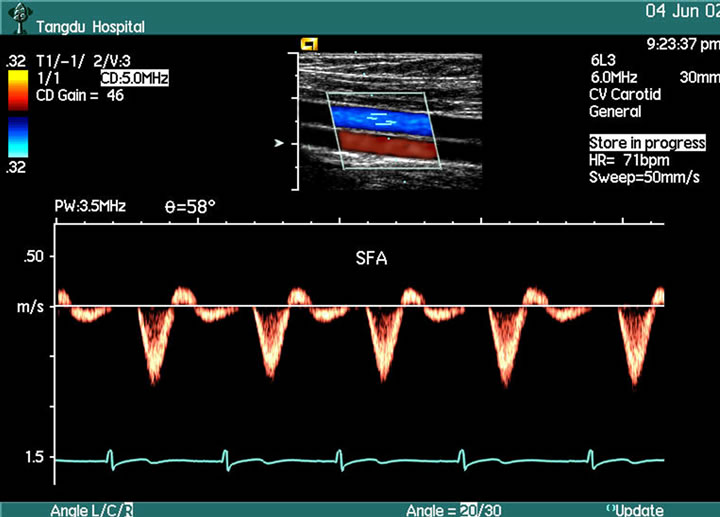Select the highlighted CD:5.0MHz frequency setting
The image size is (720, 517).
[133, 77]
